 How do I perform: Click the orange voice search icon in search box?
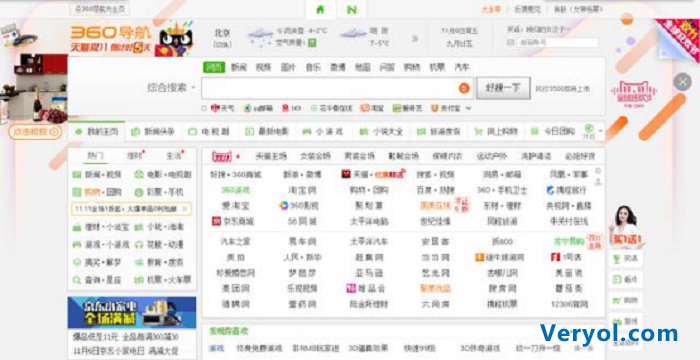464,88
